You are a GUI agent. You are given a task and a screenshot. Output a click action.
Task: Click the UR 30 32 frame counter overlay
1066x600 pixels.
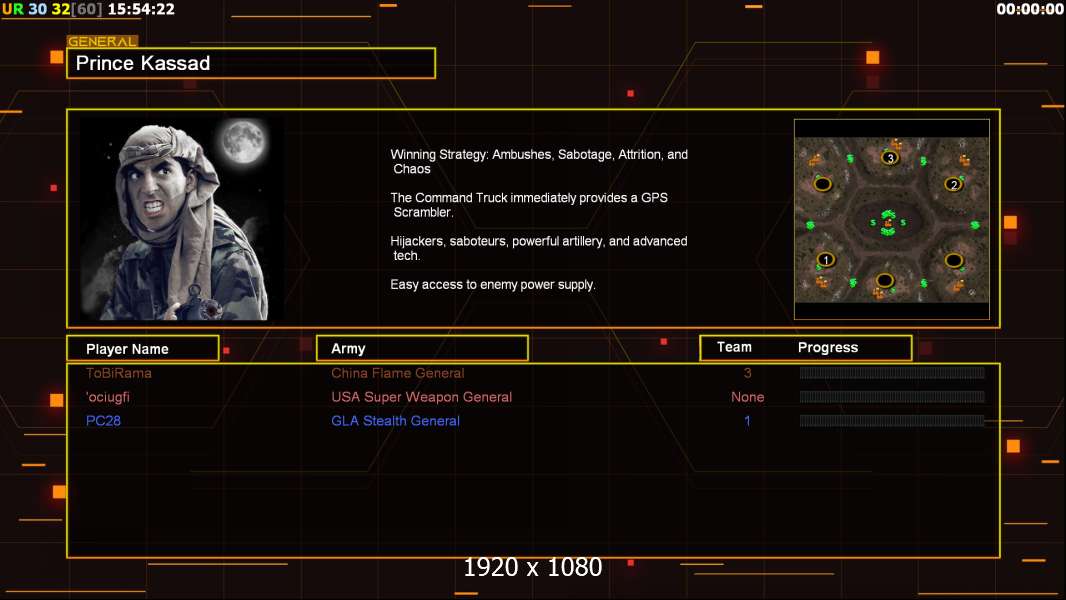tap(52, 9)
